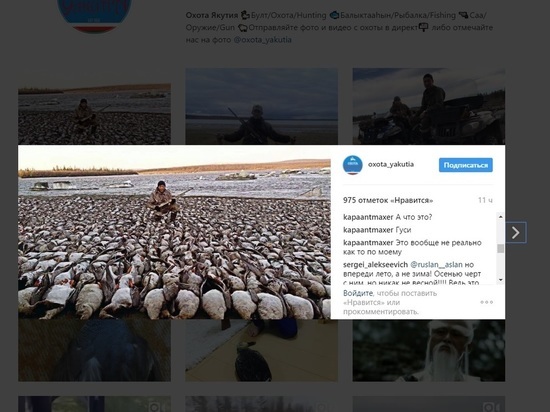
Task: Open kapaantmaxer's profile from first comment
Action: click(368, 217)
